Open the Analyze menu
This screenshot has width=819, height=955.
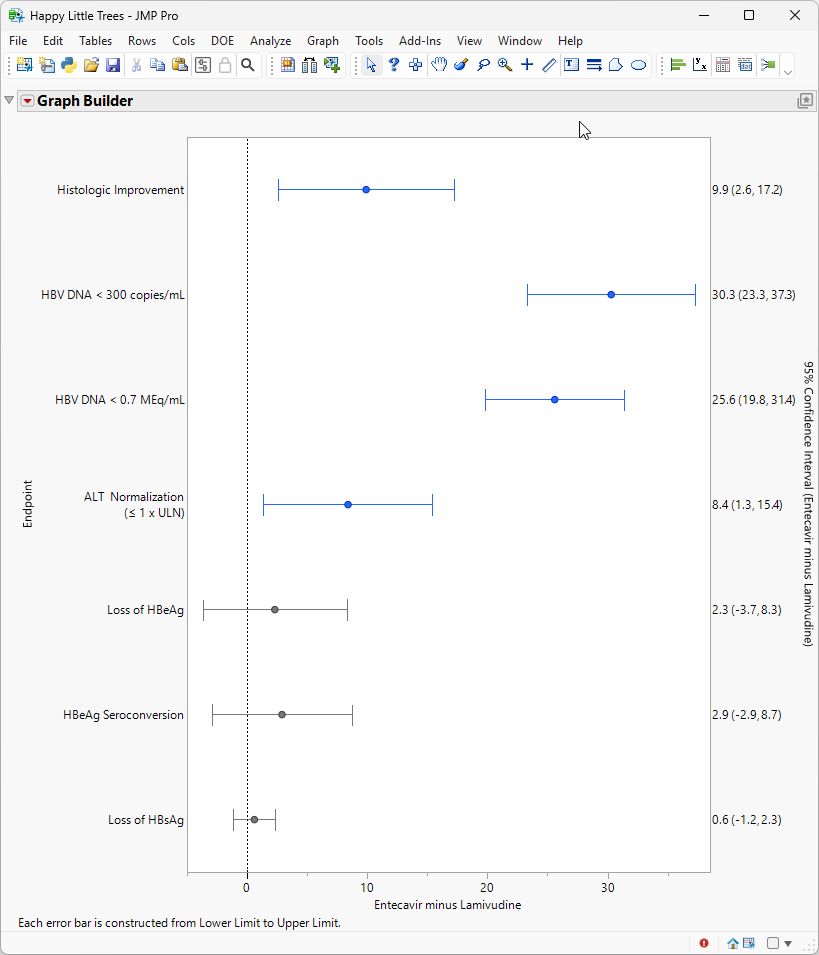tap(270, 41)
